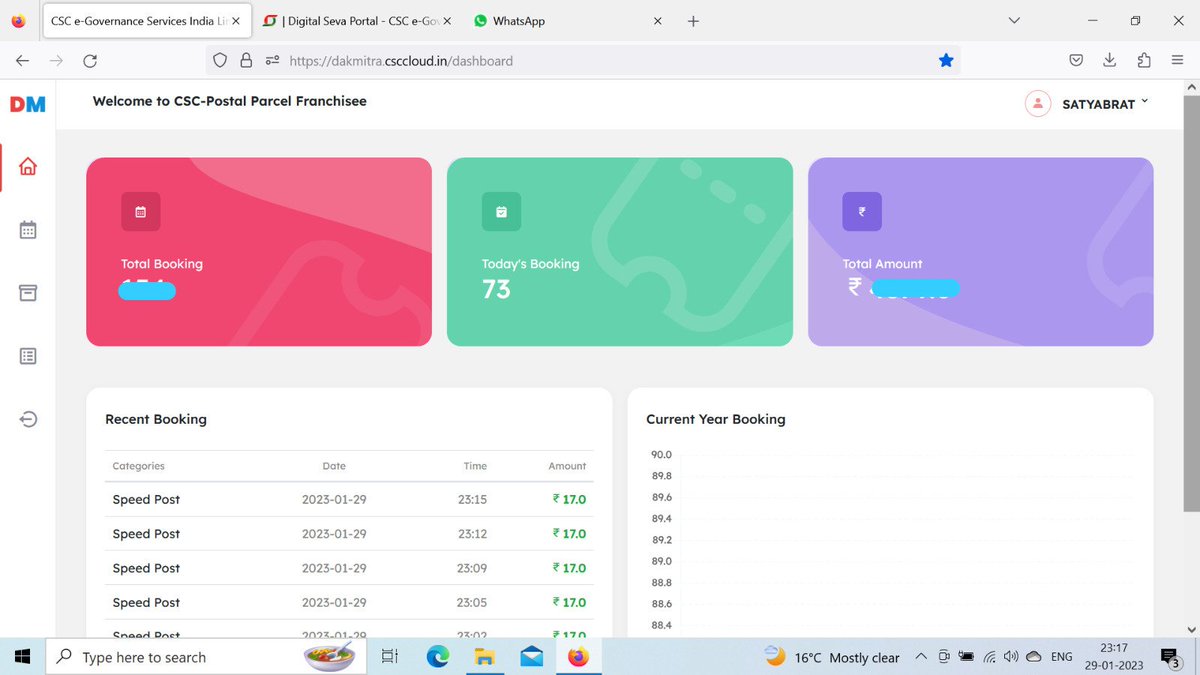The image size is (1200, 675).
Task: Click the Categories column header
Action: pos(138,466)
